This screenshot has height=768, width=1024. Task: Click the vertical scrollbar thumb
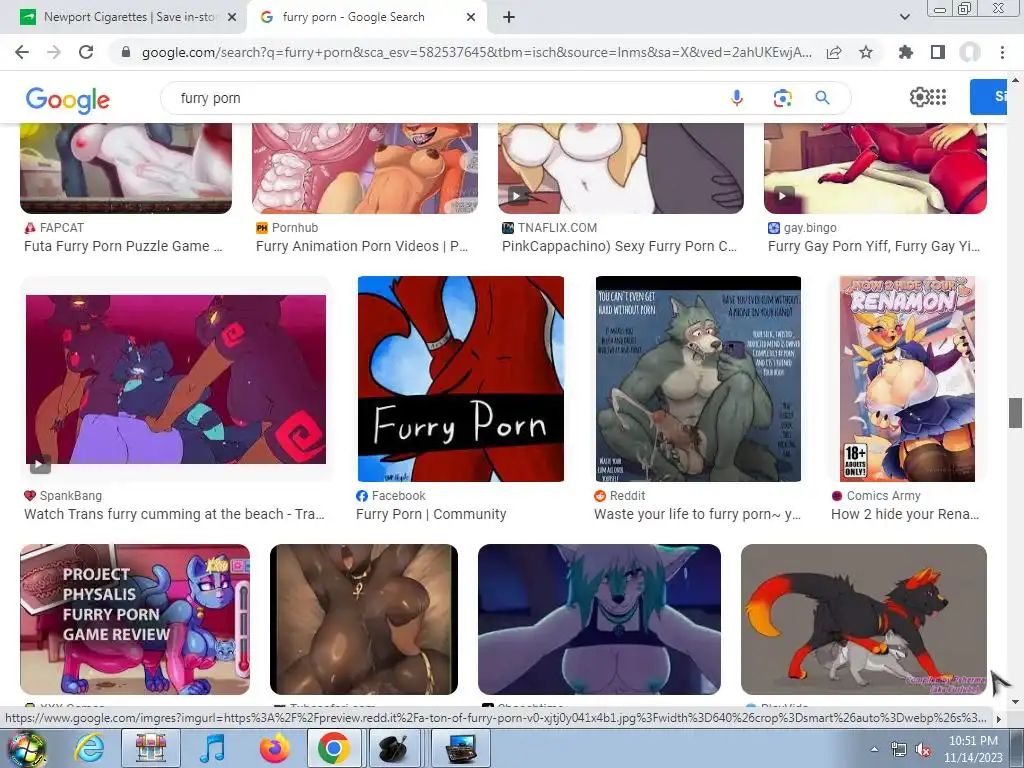pos(1015,413)
